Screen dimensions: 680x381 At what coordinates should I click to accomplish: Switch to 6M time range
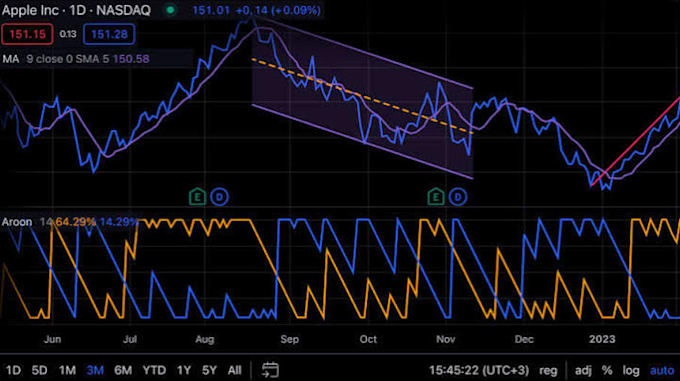point(123,370)
